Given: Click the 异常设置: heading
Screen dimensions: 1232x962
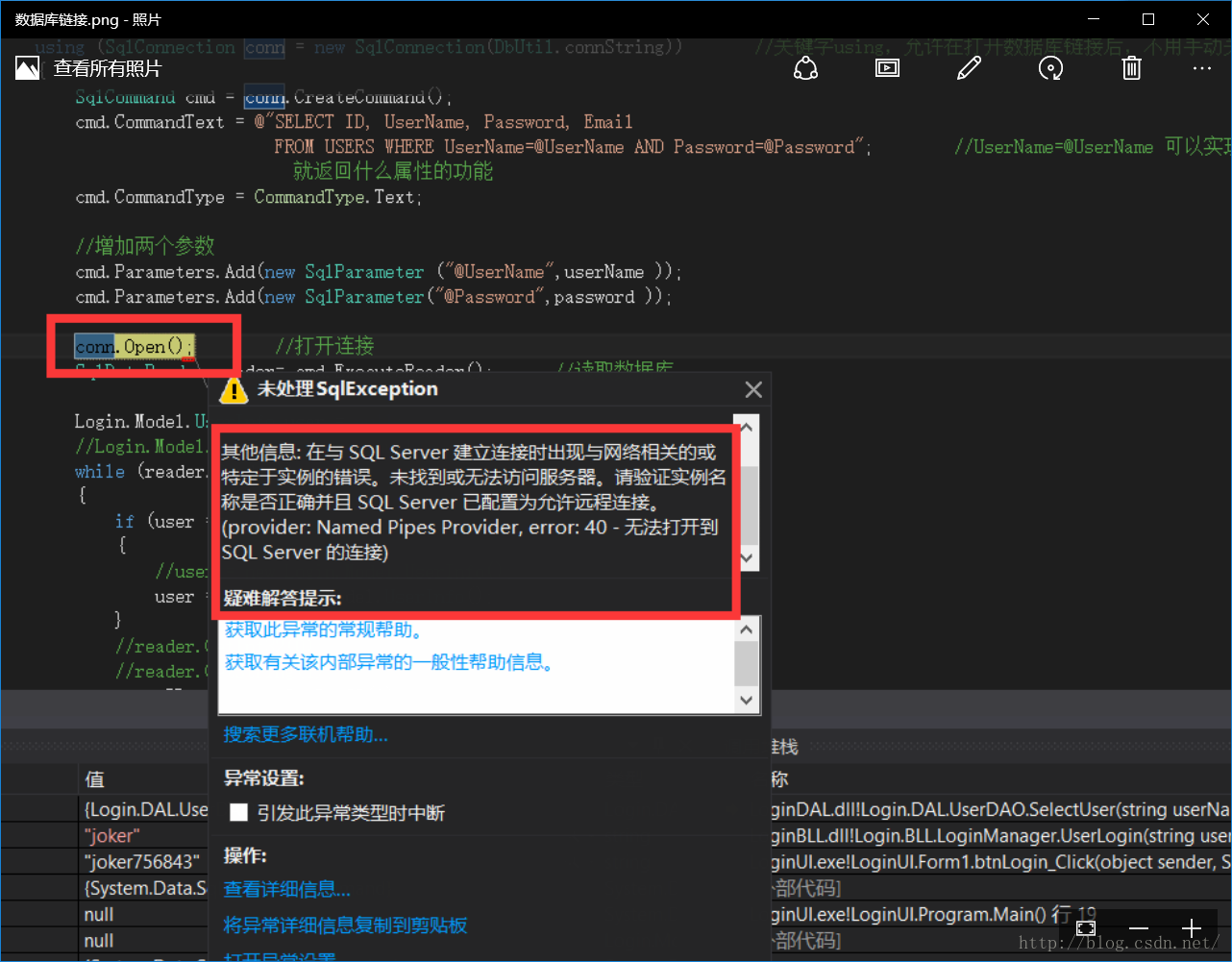Looking at the screenshot, I should 264,778.
